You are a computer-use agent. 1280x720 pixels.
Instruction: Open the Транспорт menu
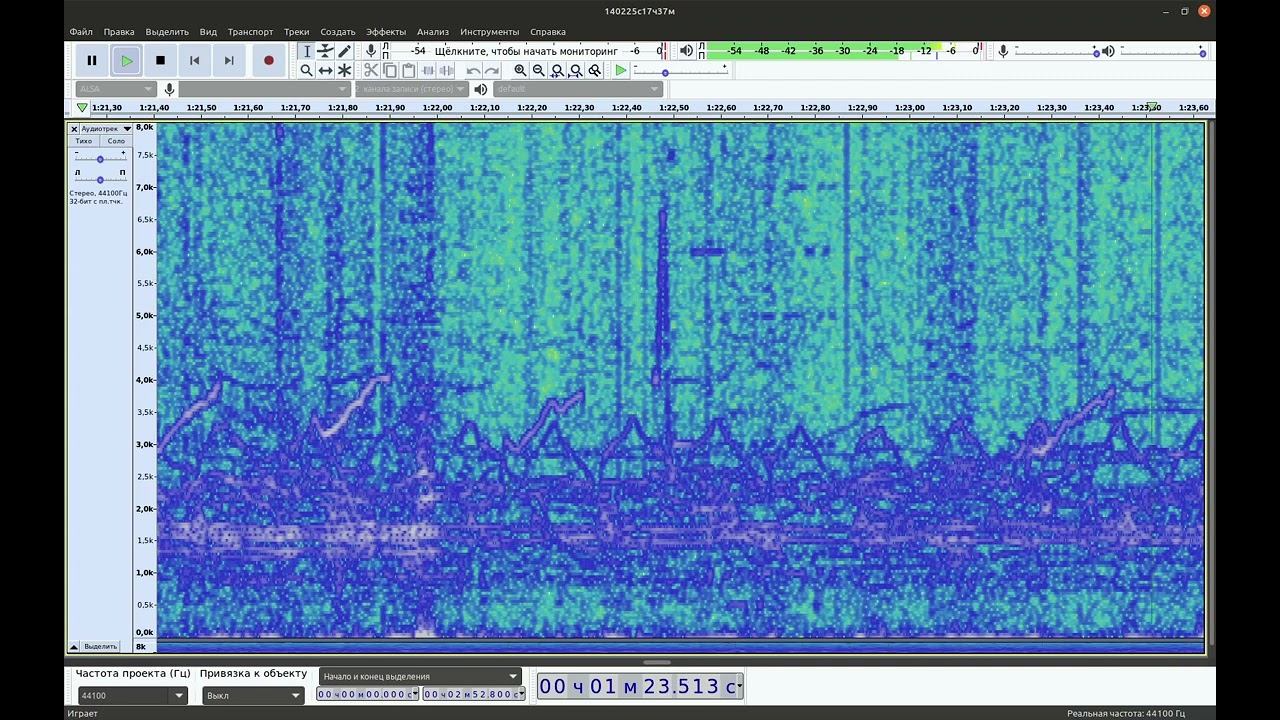pos(250,32)
